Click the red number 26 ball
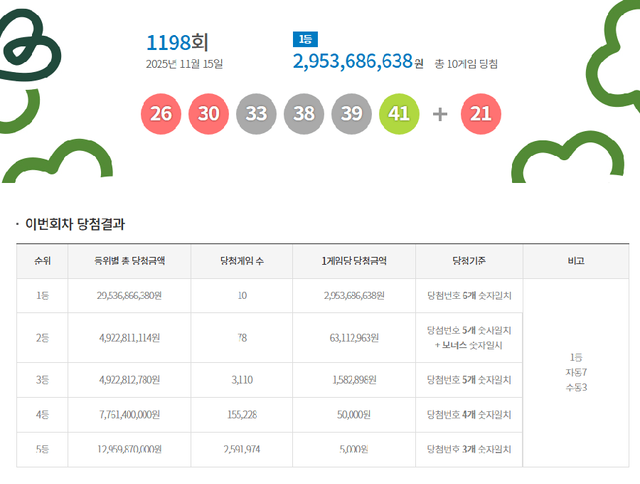The width and height of the screenshot is (640, 484). 160,114
